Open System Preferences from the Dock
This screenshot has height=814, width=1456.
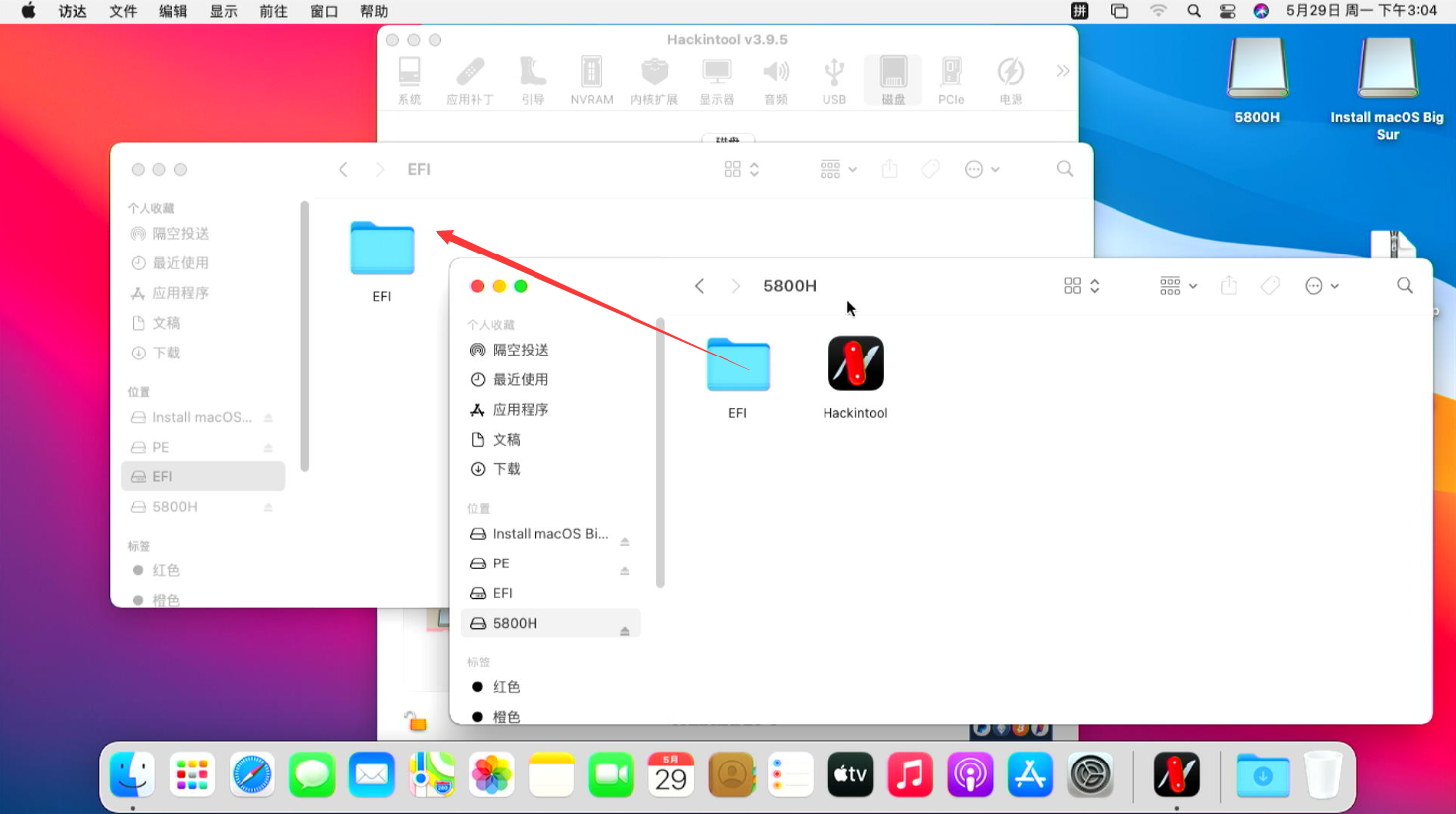coord(1090,774)
